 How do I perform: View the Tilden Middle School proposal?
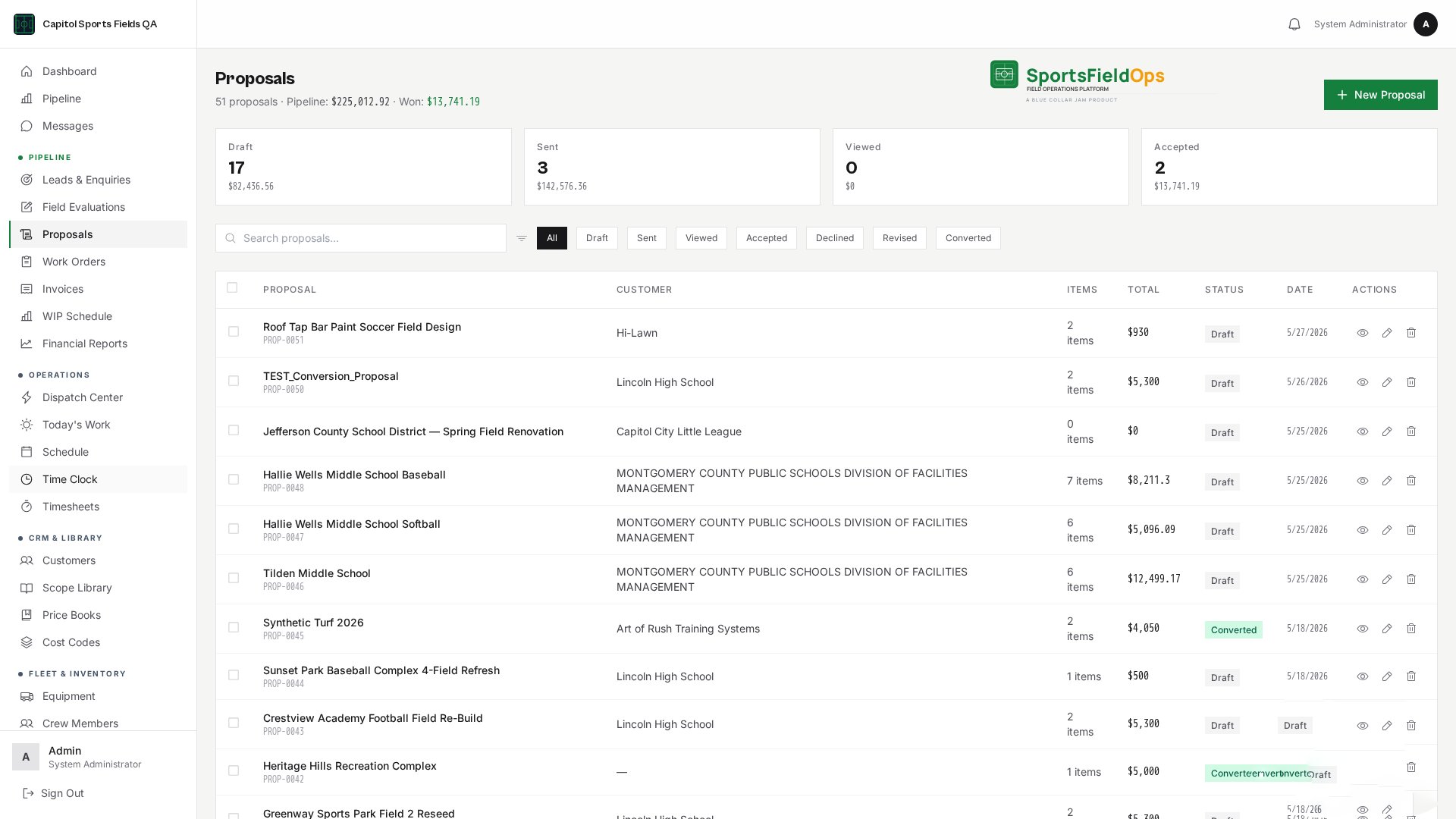1363,579
